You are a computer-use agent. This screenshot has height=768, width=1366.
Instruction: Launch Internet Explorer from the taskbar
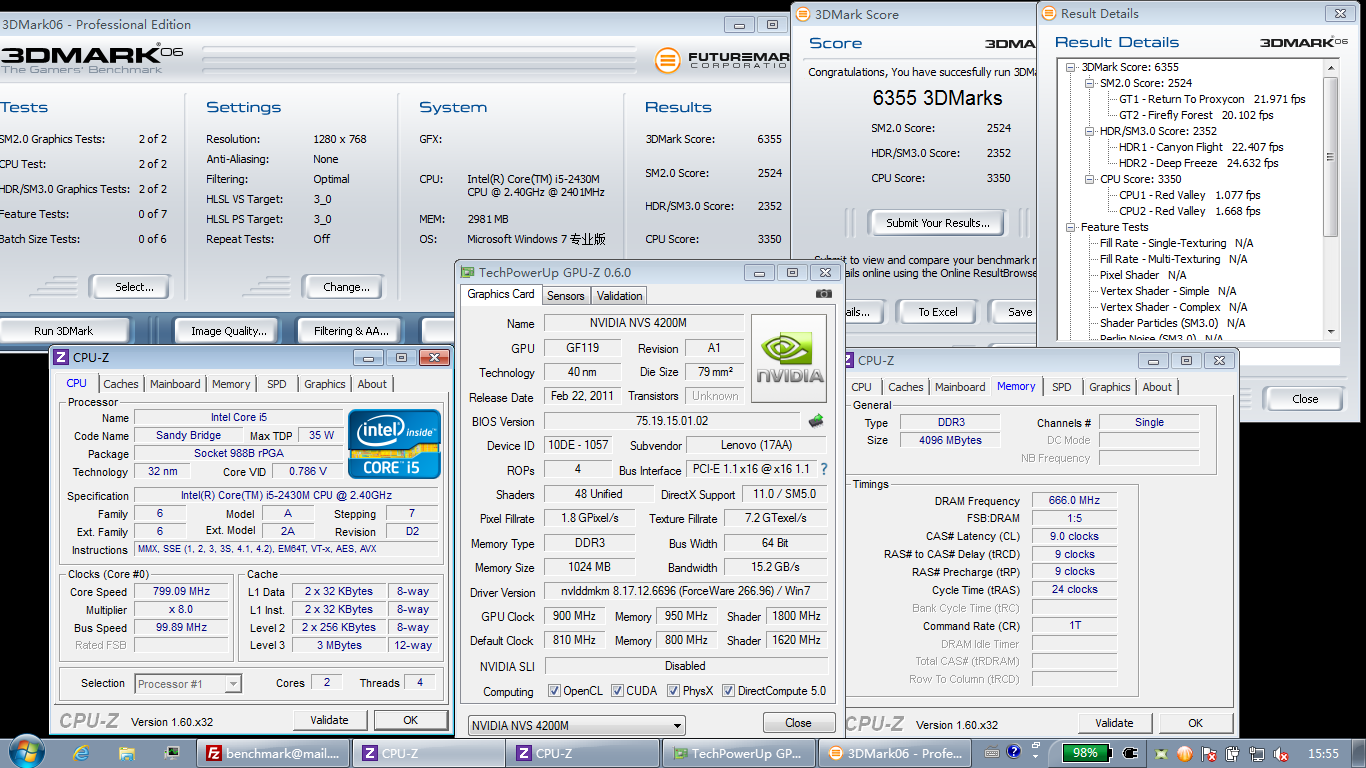coord(82,753)
